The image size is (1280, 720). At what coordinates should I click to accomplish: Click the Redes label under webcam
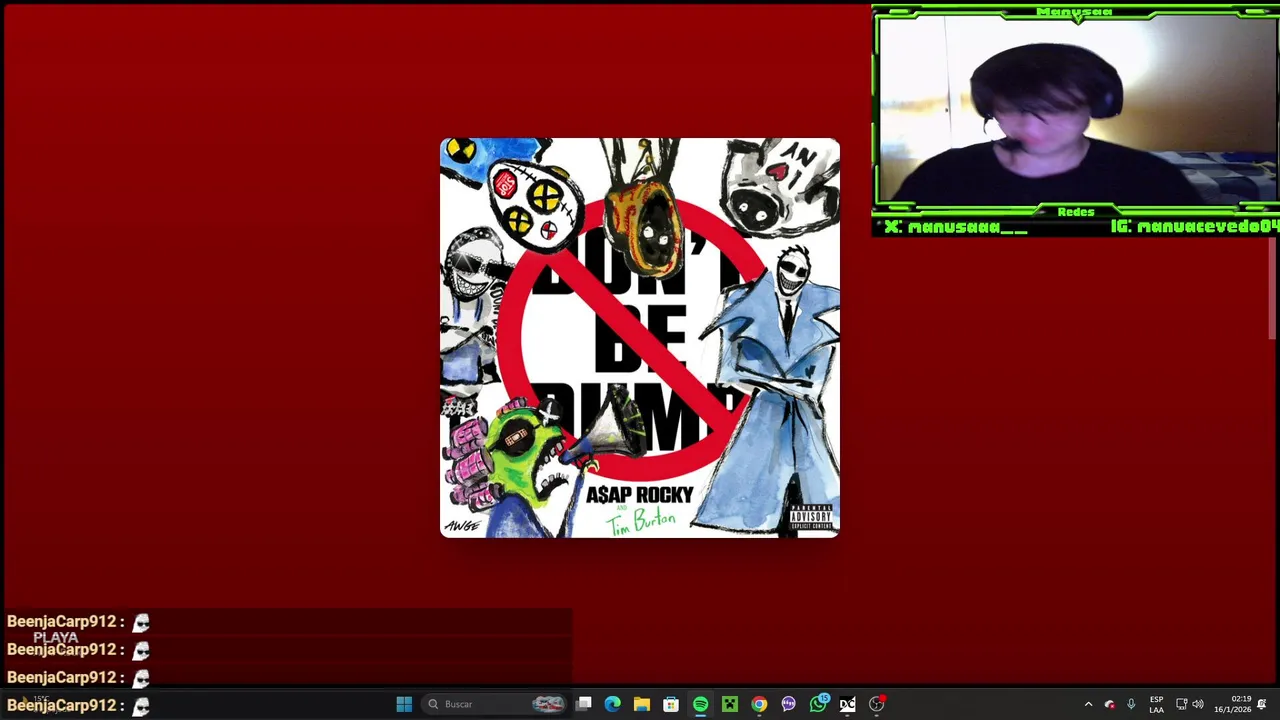(x=1076, y=212)
